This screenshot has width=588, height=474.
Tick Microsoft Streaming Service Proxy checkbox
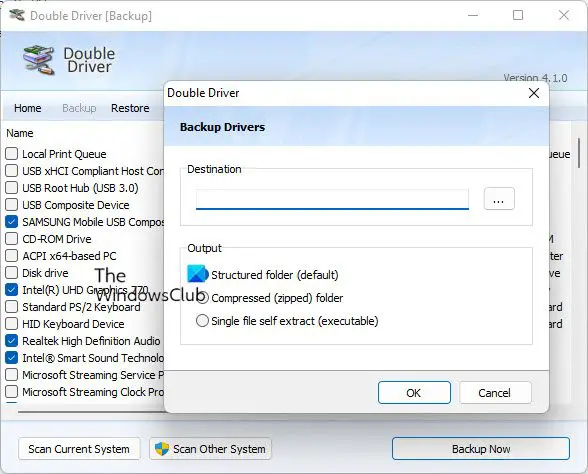pyautogui.click(x=12, y=375)
